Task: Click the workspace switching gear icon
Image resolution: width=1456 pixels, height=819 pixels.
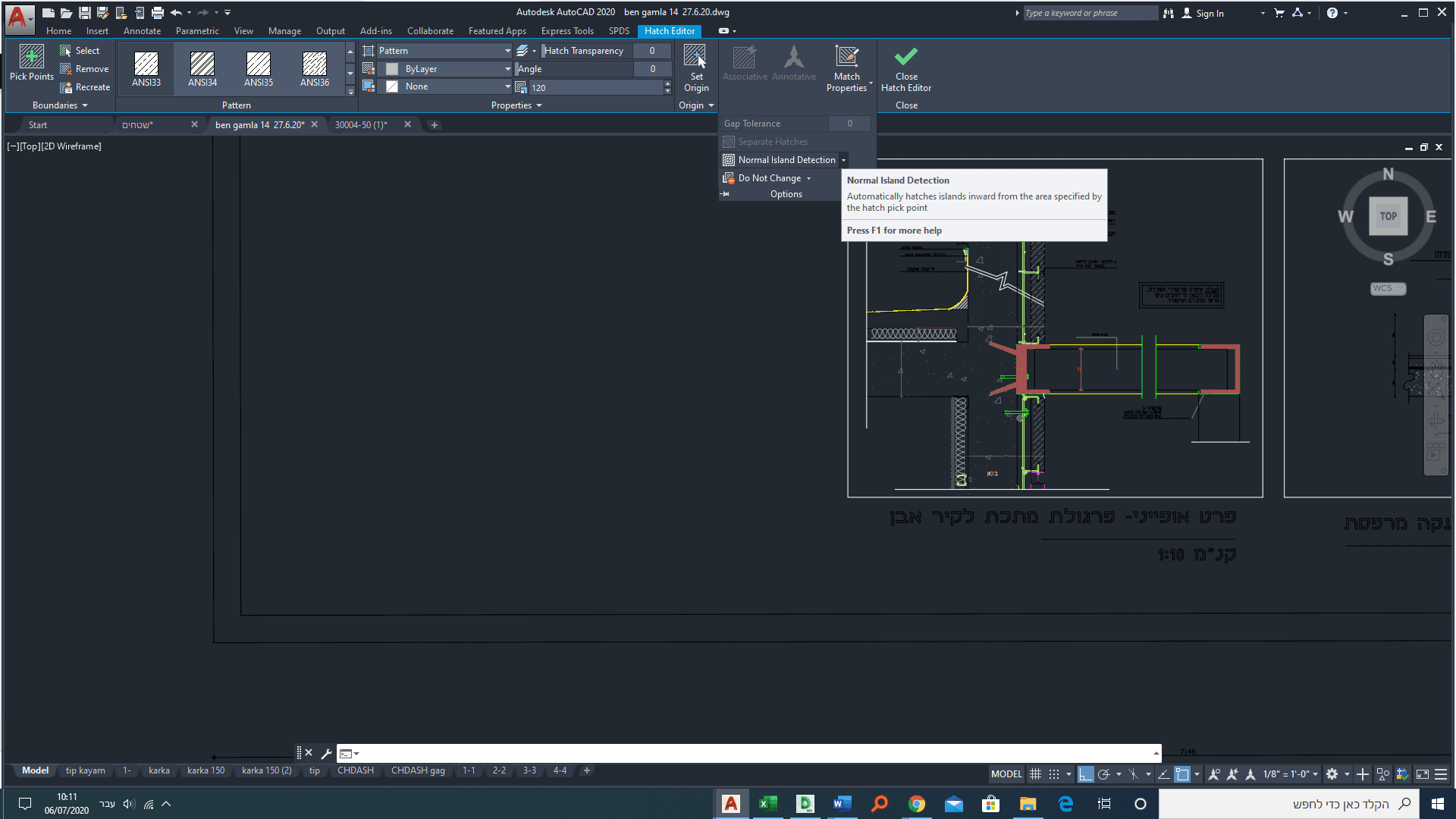Action: pyautogui.click(x=1332, y=774)
